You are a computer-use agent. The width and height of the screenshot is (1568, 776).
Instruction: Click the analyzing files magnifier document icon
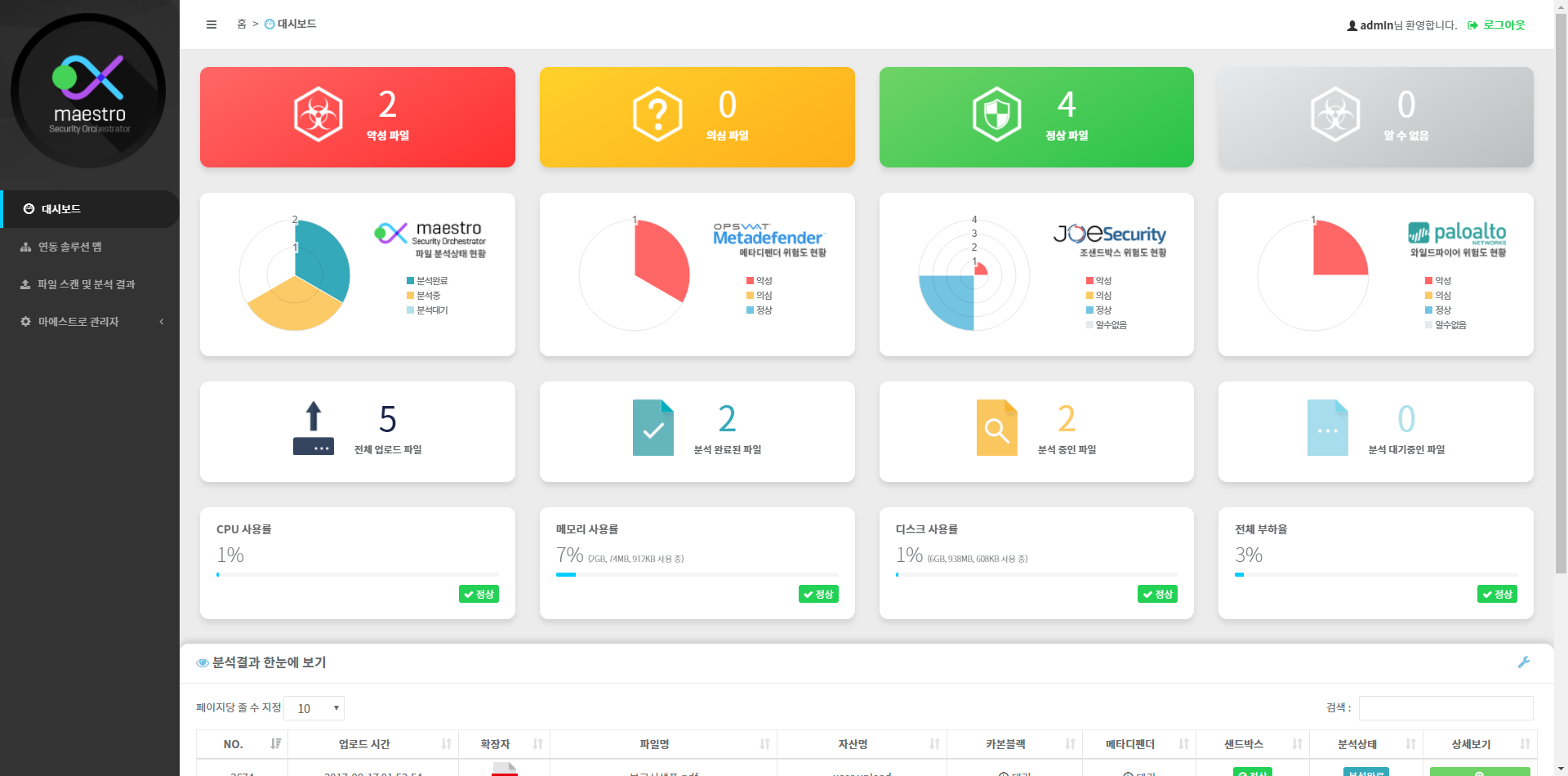[x=996, y=428]
